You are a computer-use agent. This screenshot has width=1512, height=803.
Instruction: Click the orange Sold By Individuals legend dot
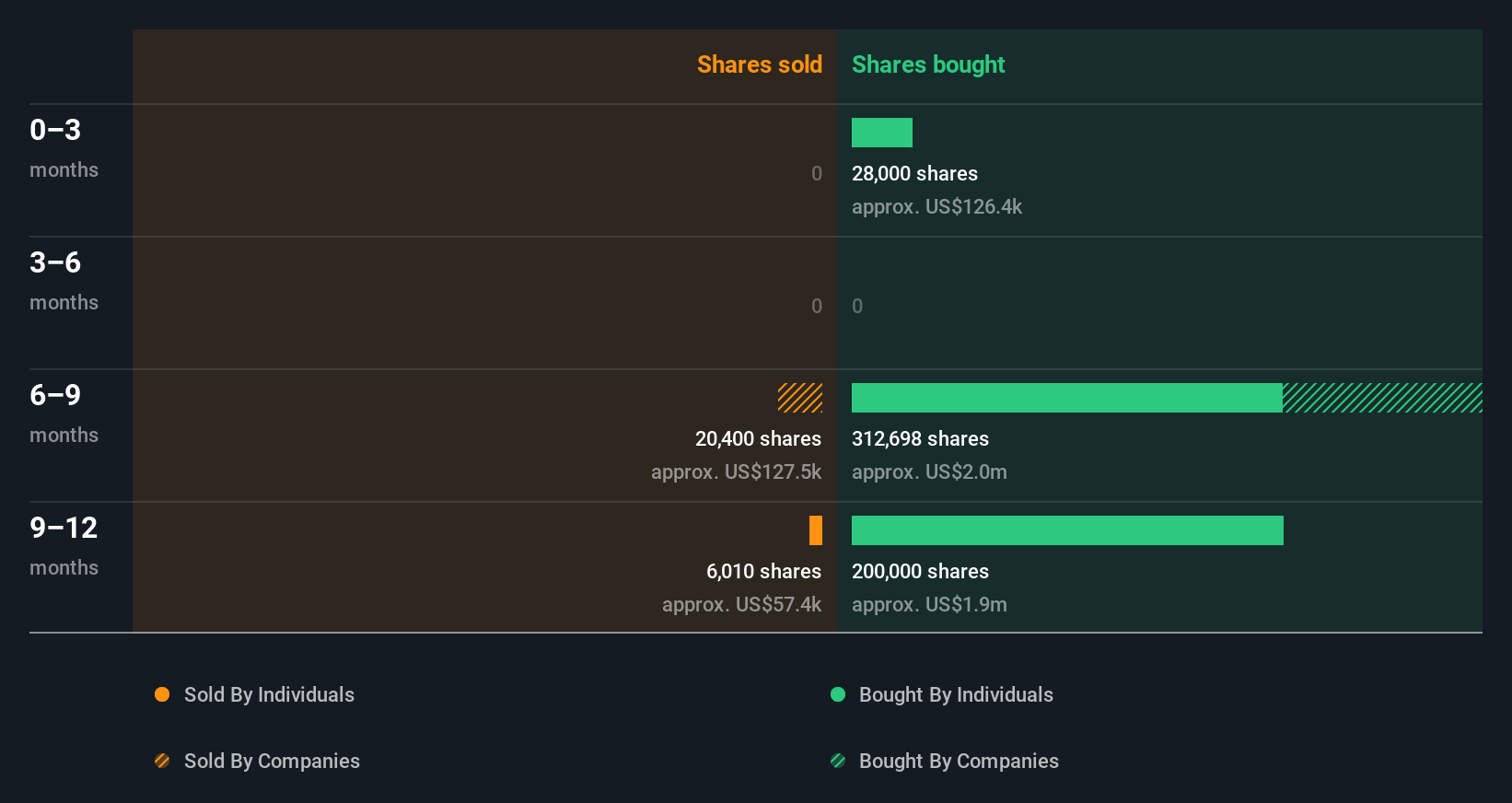point(162,694)
